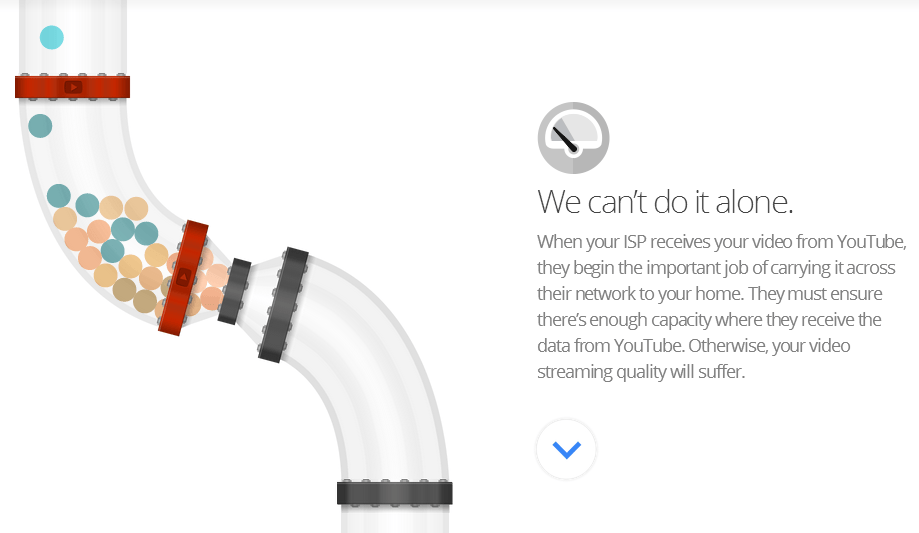The height and width of the screenshot is (533, 919).
Task: Click small dark gray coupling beside tilted red connector
Action: [x=234, y=291]
